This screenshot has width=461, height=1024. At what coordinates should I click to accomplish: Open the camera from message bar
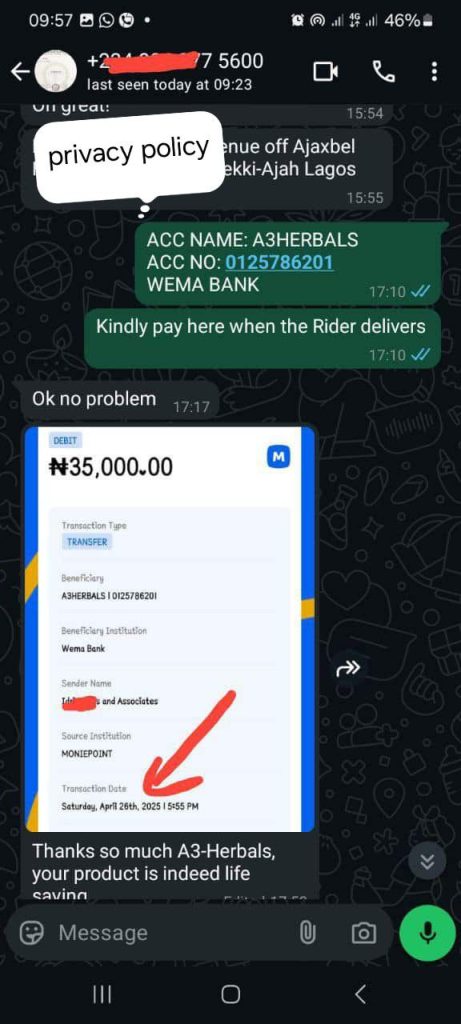364,934
